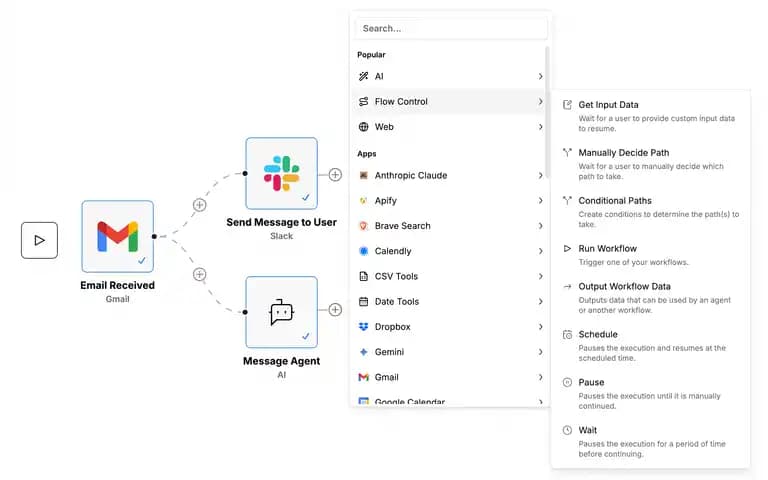The image size is (768, 480).
Task: Expand the Apify chevron
Action: (540, 200)
